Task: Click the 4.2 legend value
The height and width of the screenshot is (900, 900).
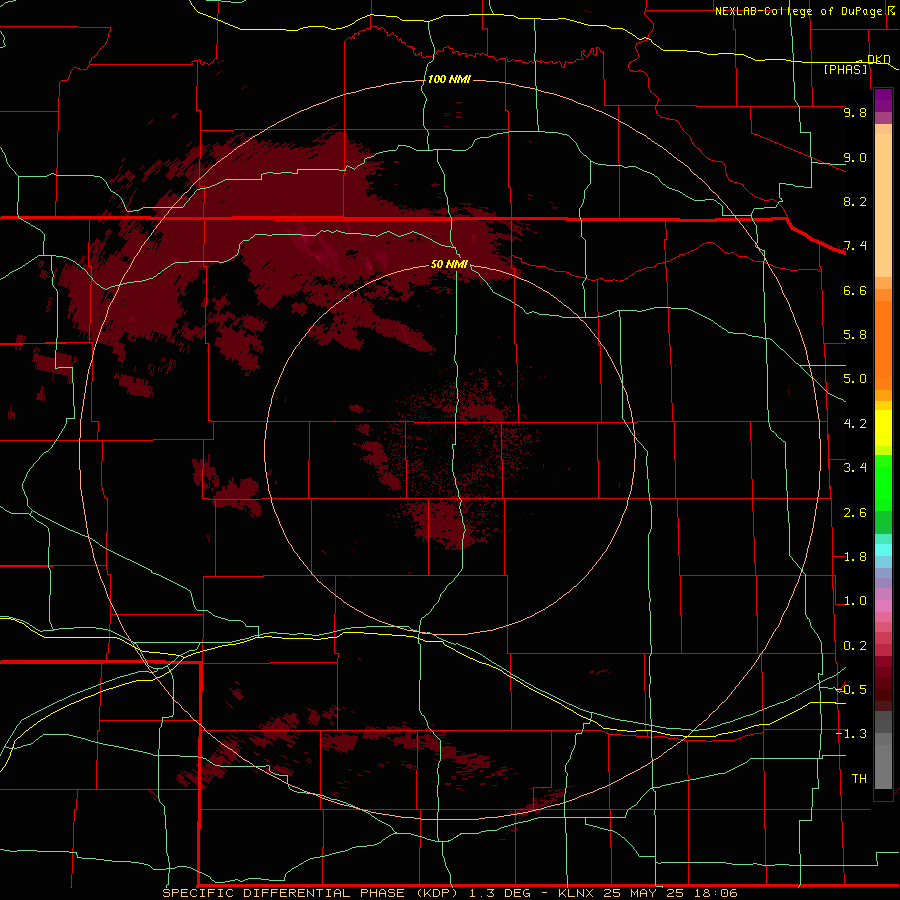Action: click(855, 424)
